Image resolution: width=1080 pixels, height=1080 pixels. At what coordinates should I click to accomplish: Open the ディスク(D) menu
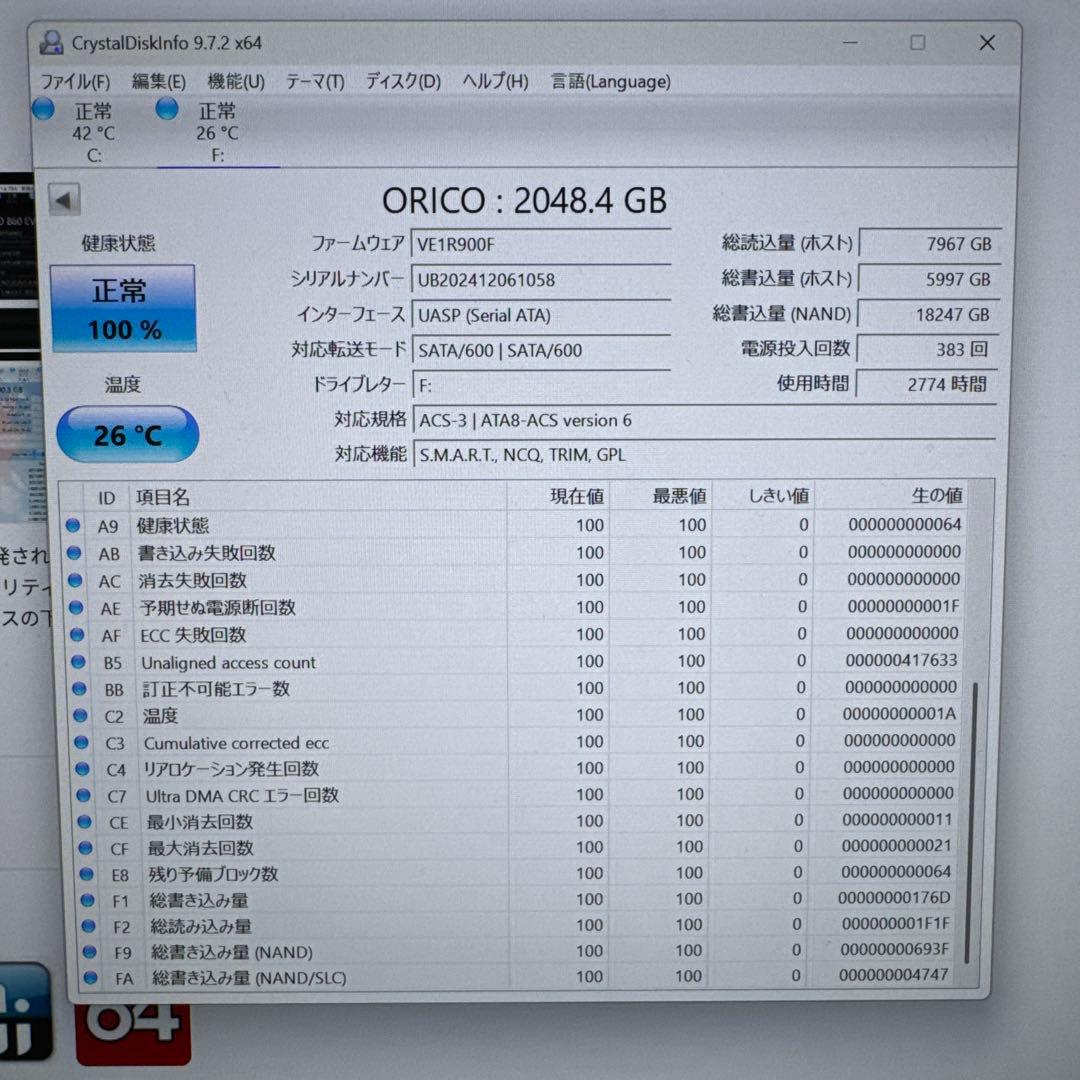[403, 82]
